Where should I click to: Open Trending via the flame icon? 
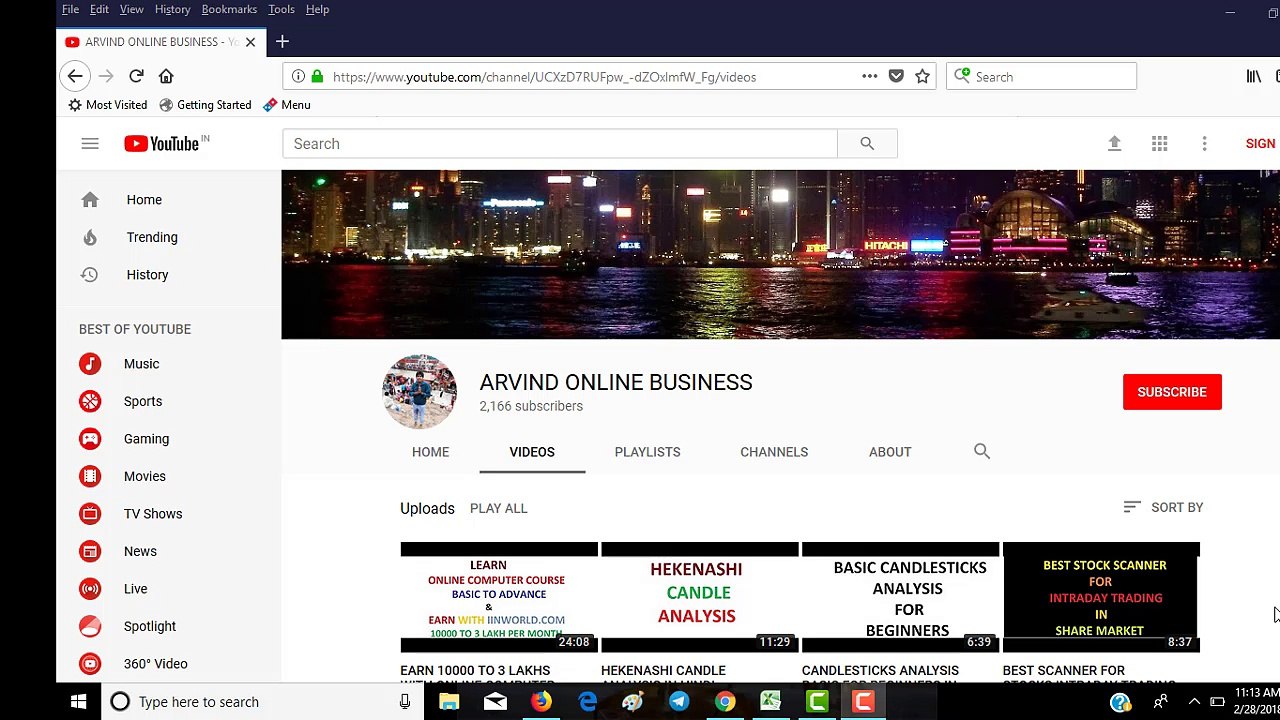pyautogui.click(x=90, y=237)
